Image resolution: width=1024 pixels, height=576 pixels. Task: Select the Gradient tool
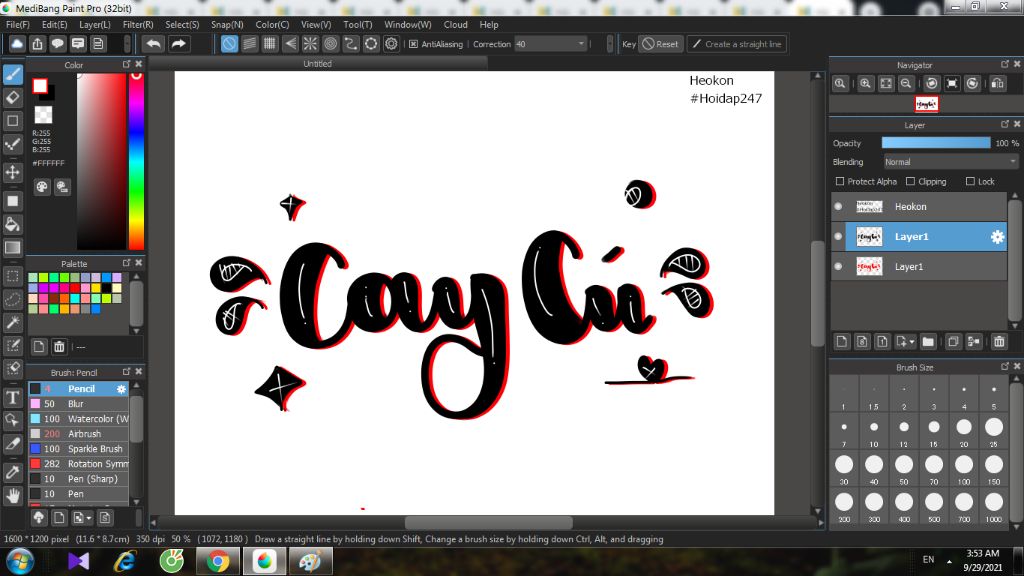(x=12, y=248)
